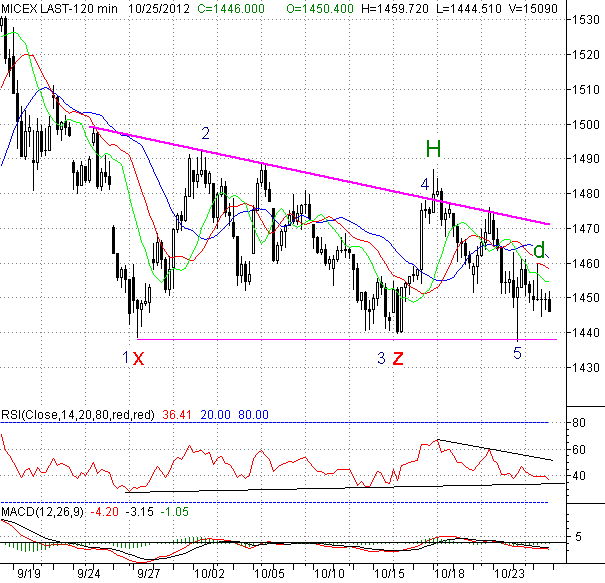Click blue wave label 2
This screenshot has width=605, height=583.
(x=206, y=133)
